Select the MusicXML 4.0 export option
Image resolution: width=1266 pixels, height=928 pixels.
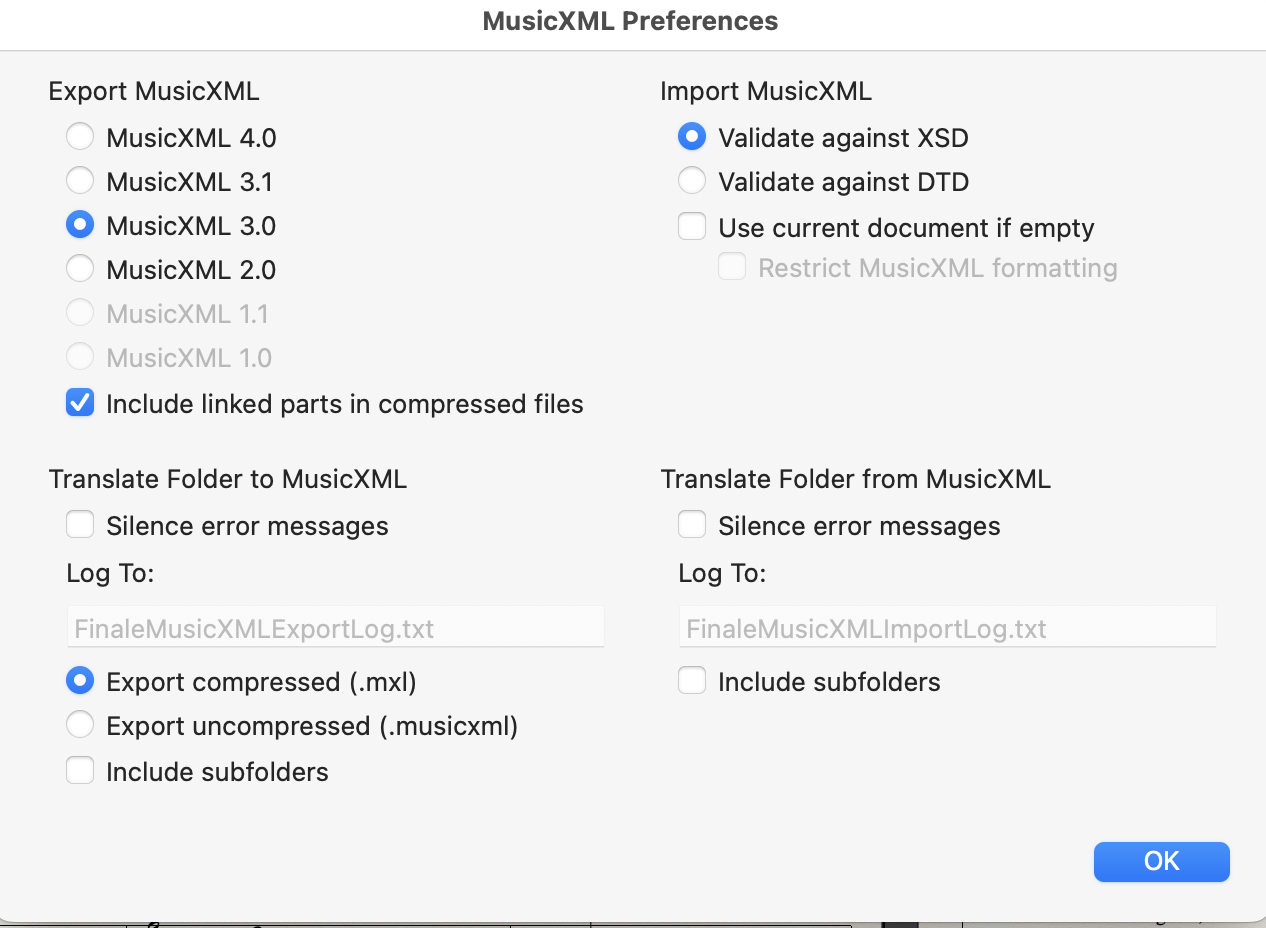[x=80, y=137]
